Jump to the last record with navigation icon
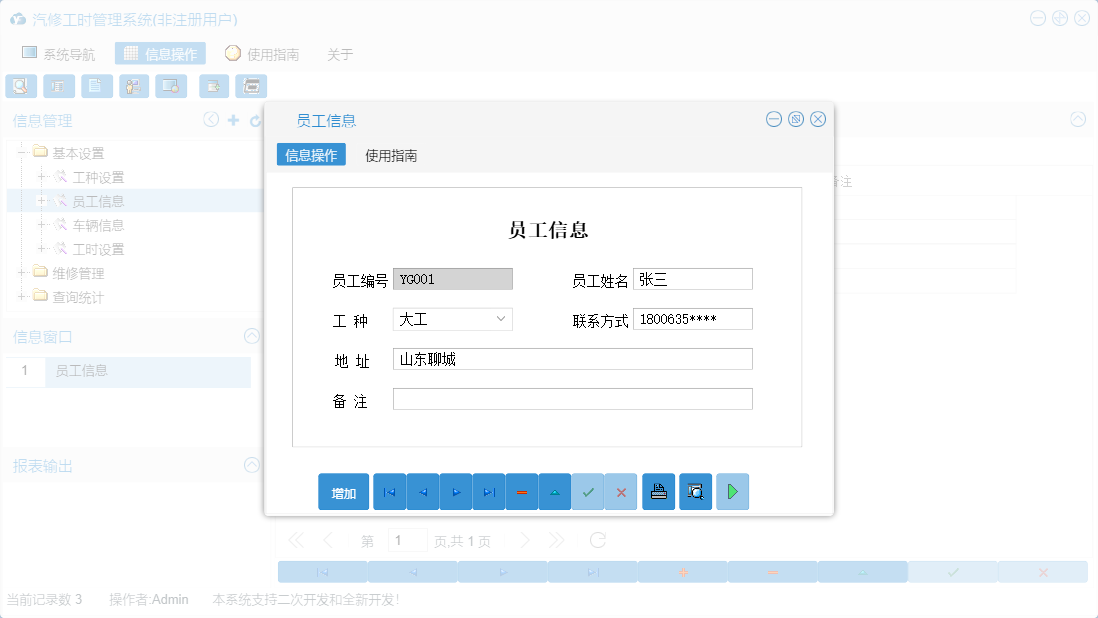Screen dimensions: 1098x618 click(x=488, y=491)
